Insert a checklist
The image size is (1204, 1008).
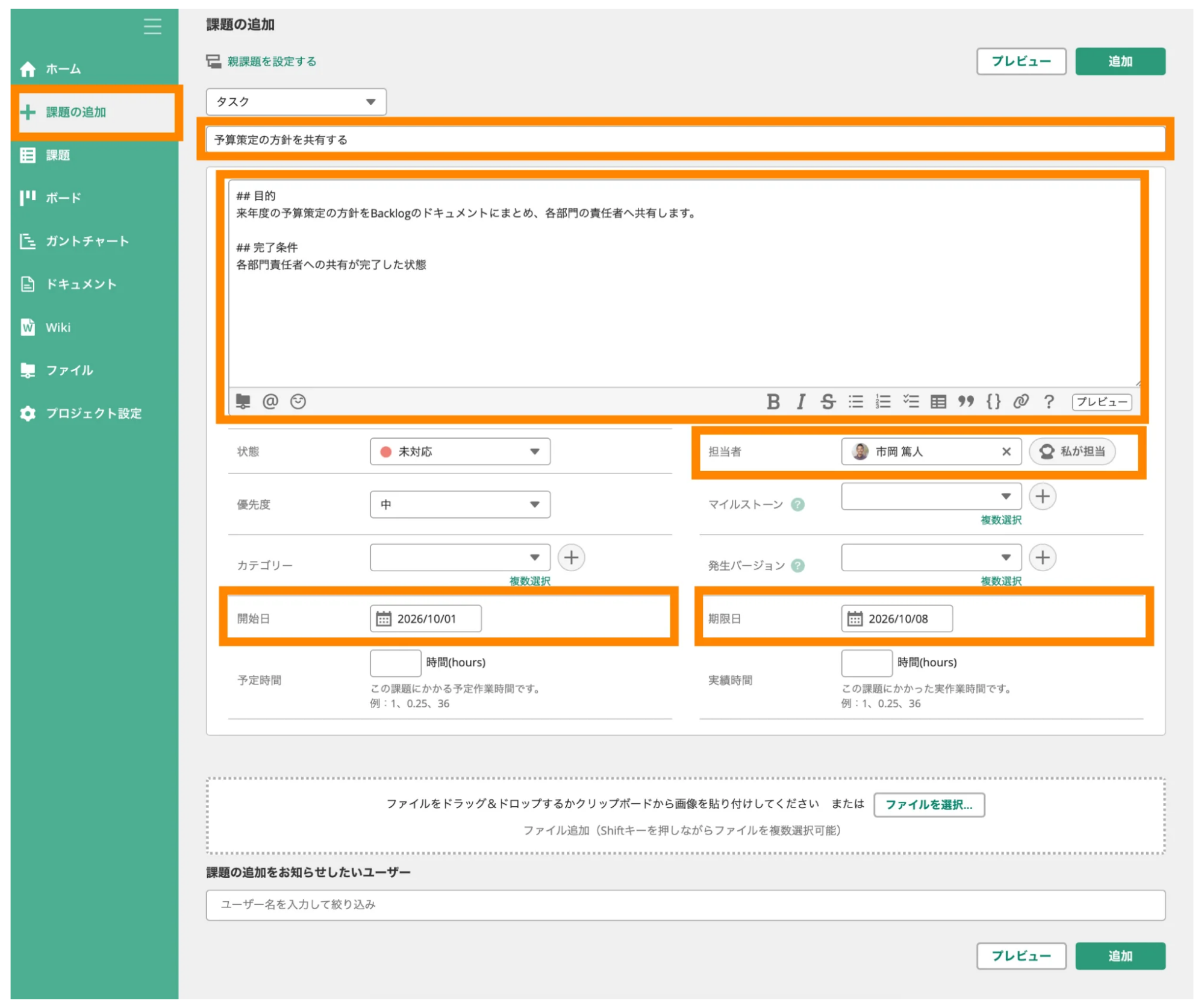point(911,402)
